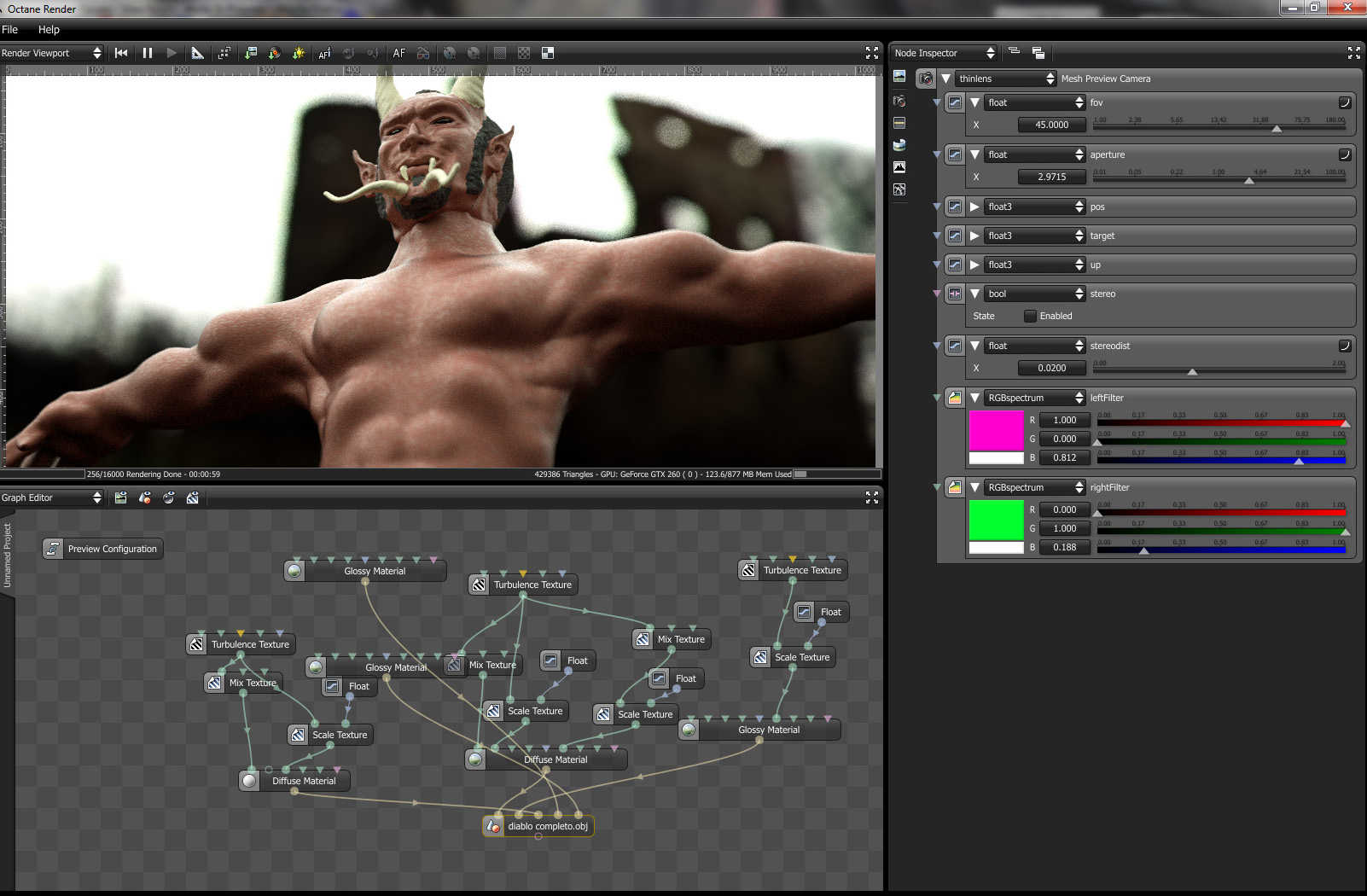This screenshot has width=1367, height=896.
Task: Click the play render button
Action: click(x=172, y=53)
